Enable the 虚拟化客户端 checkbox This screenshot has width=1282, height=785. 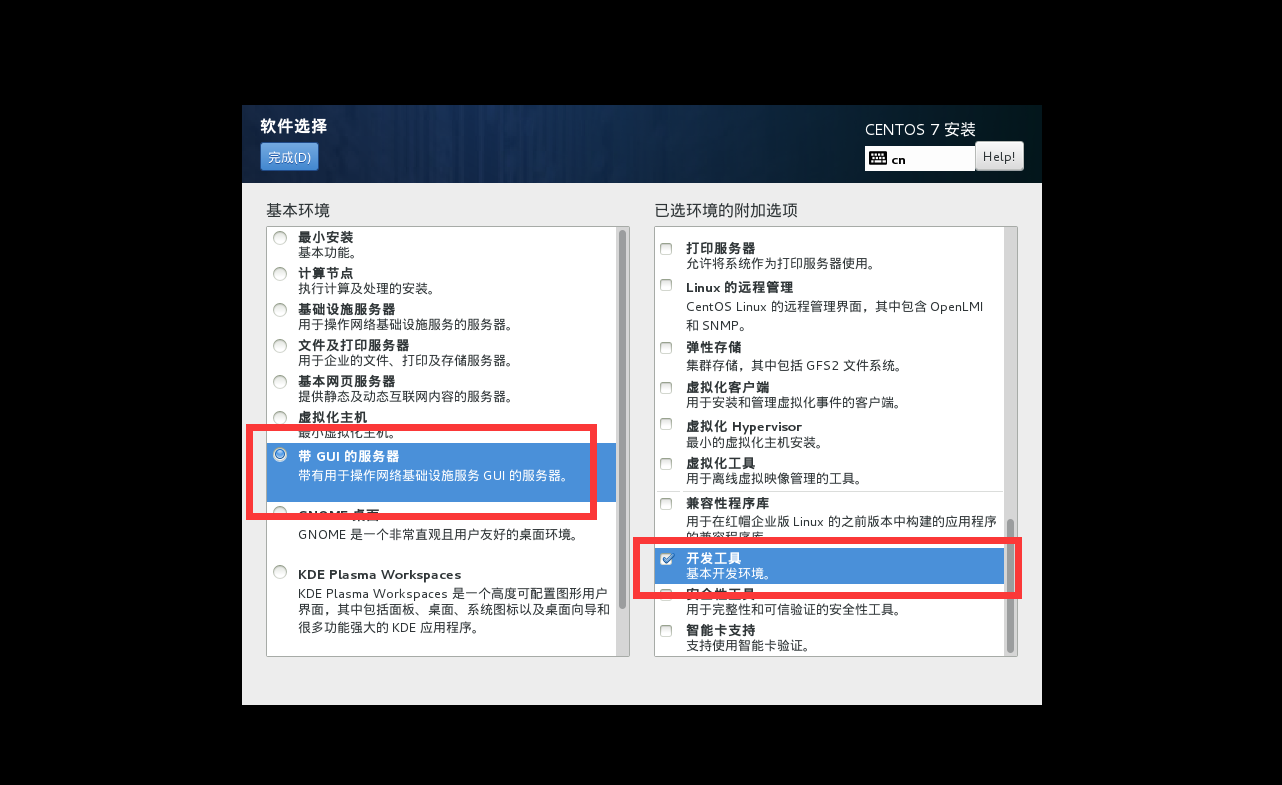(x=666, y=388)
